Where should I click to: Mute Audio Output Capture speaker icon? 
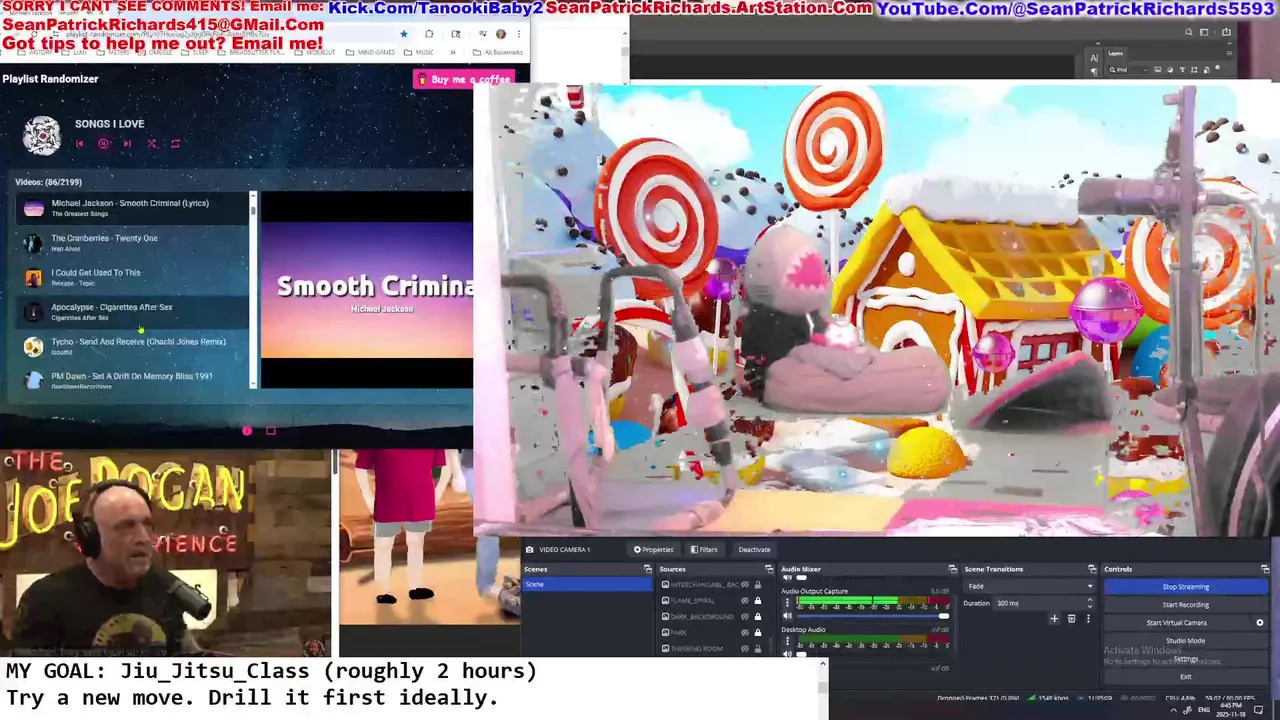(x=787, y=616)
